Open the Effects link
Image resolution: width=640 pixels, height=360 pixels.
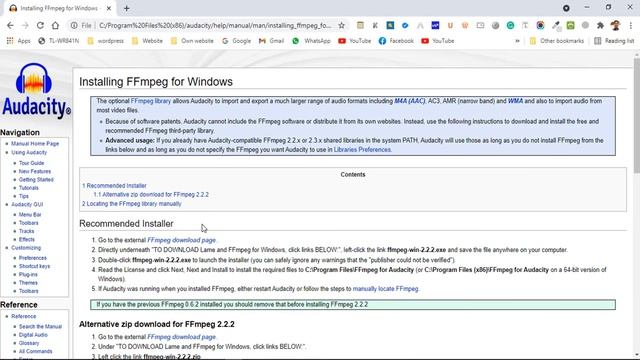pos(27,240)
